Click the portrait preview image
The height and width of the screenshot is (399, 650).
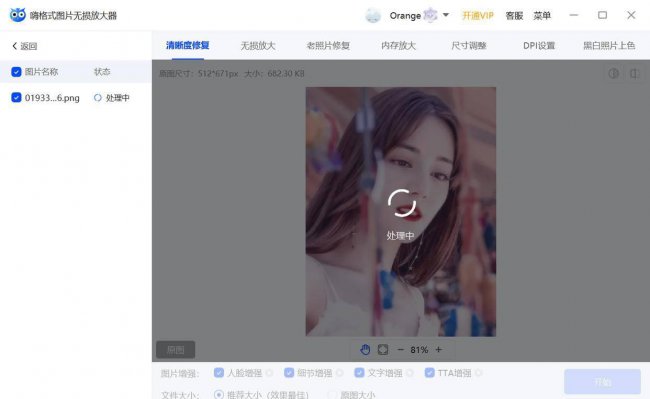pos(400,211)
